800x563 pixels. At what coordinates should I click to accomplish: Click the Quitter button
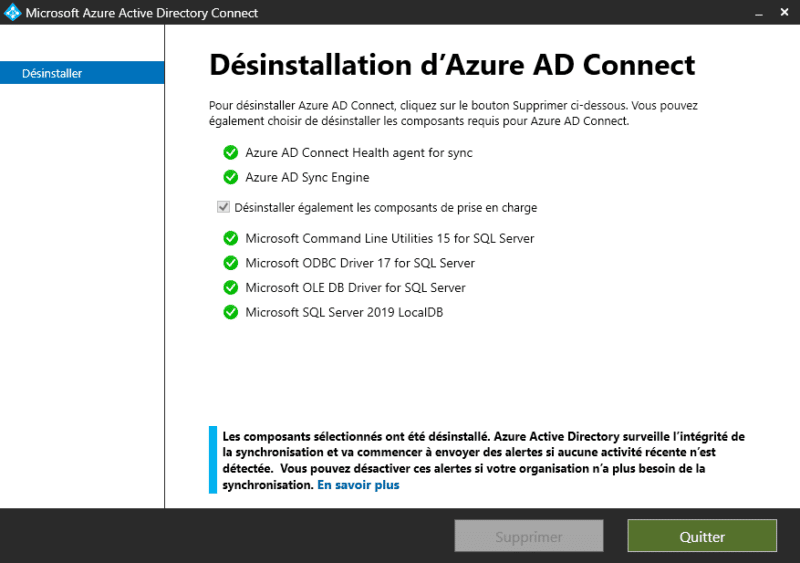[702, 536]
